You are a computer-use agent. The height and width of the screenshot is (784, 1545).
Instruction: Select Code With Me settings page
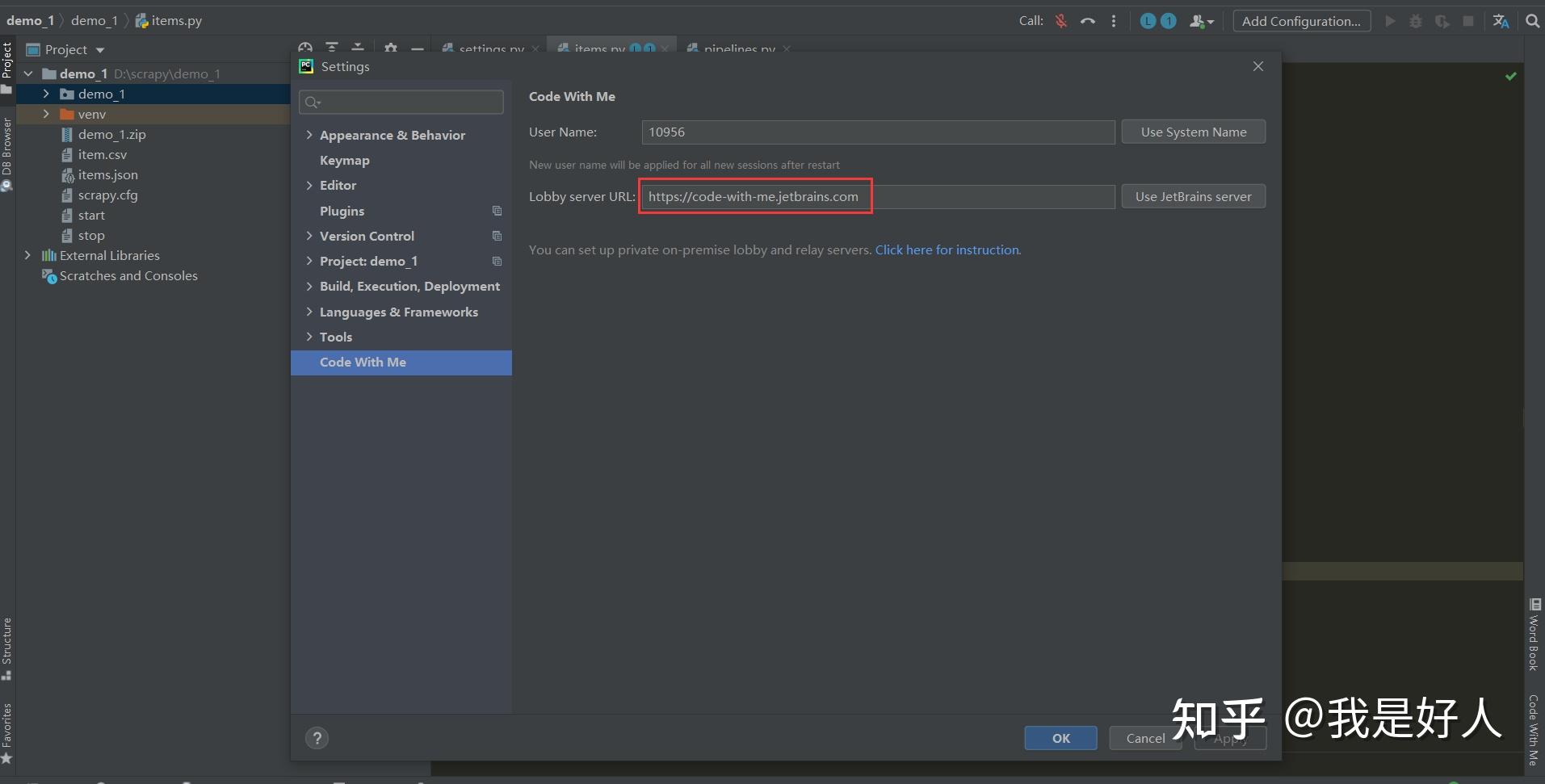401,363
